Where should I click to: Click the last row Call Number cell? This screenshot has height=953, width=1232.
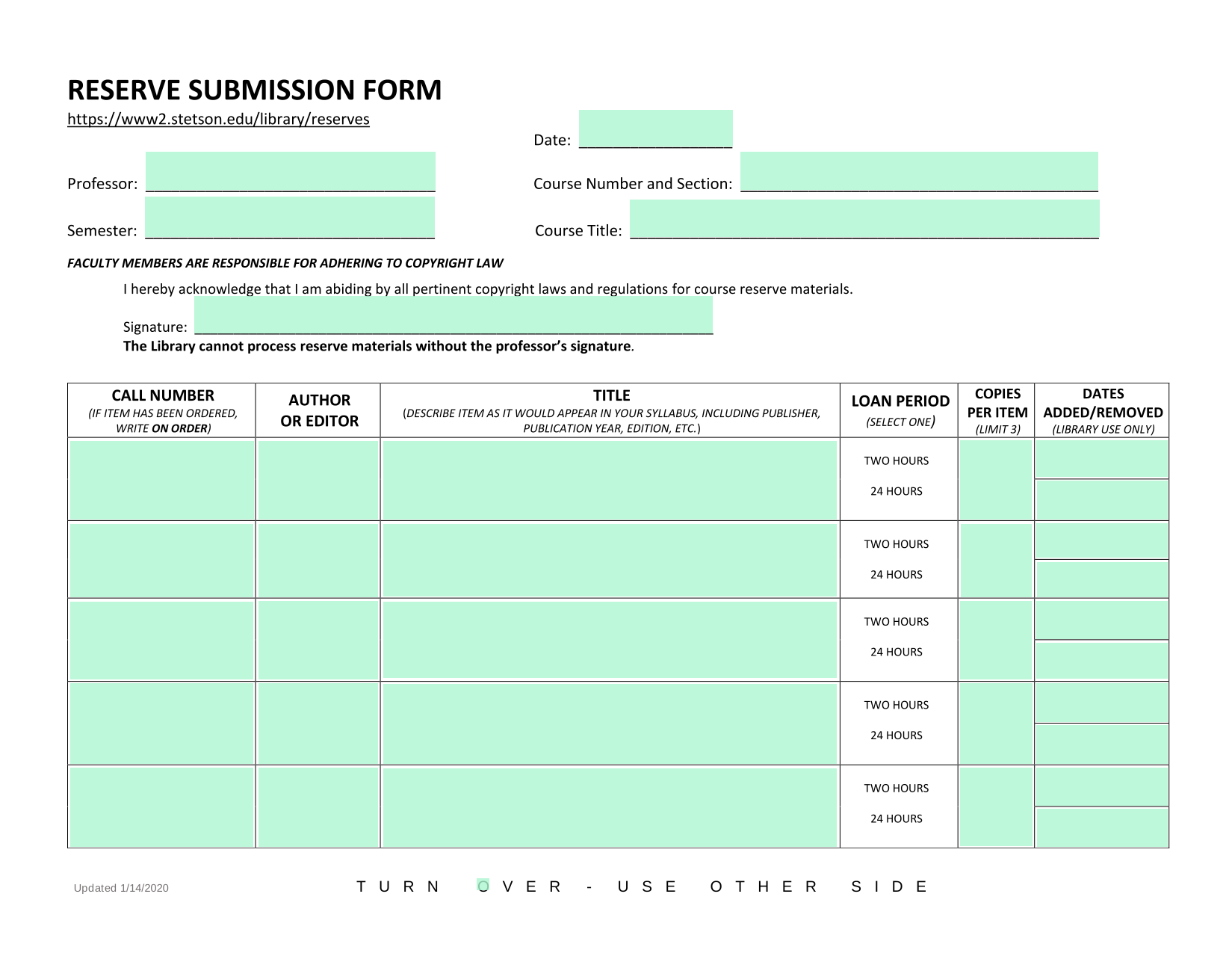[162, 807]
